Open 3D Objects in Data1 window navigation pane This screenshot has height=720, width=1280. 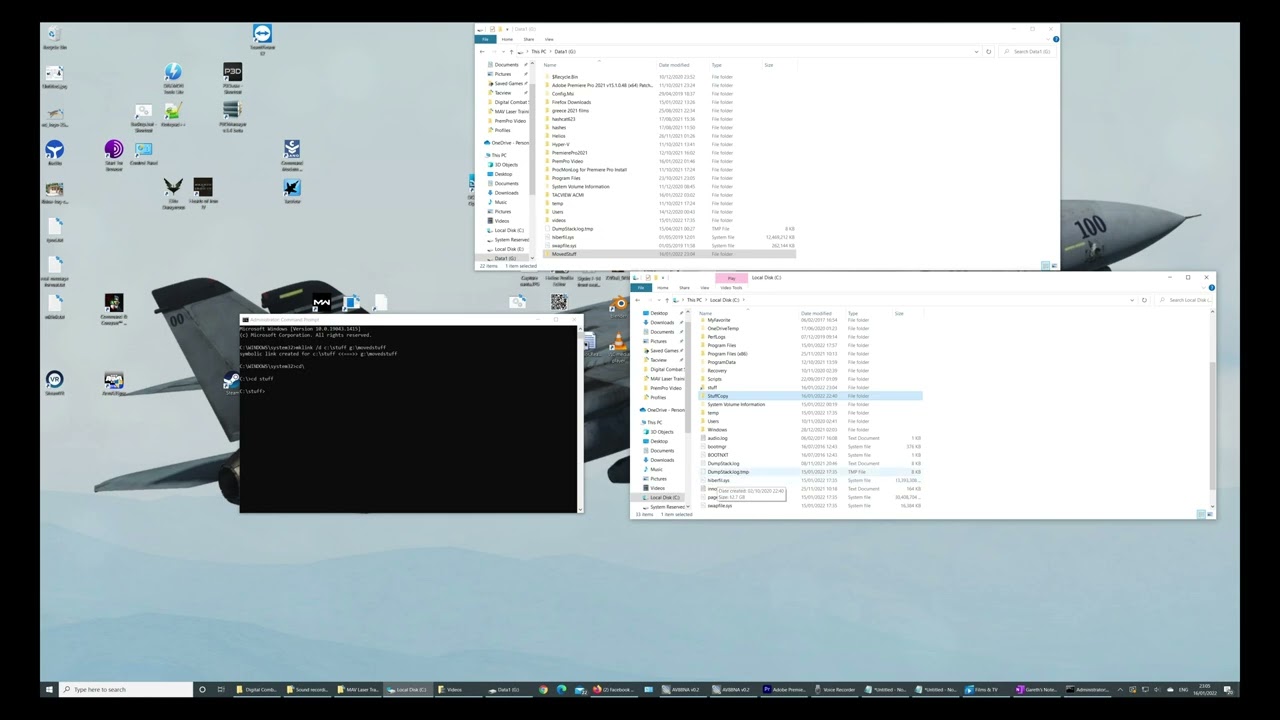[x=507, y=164]
